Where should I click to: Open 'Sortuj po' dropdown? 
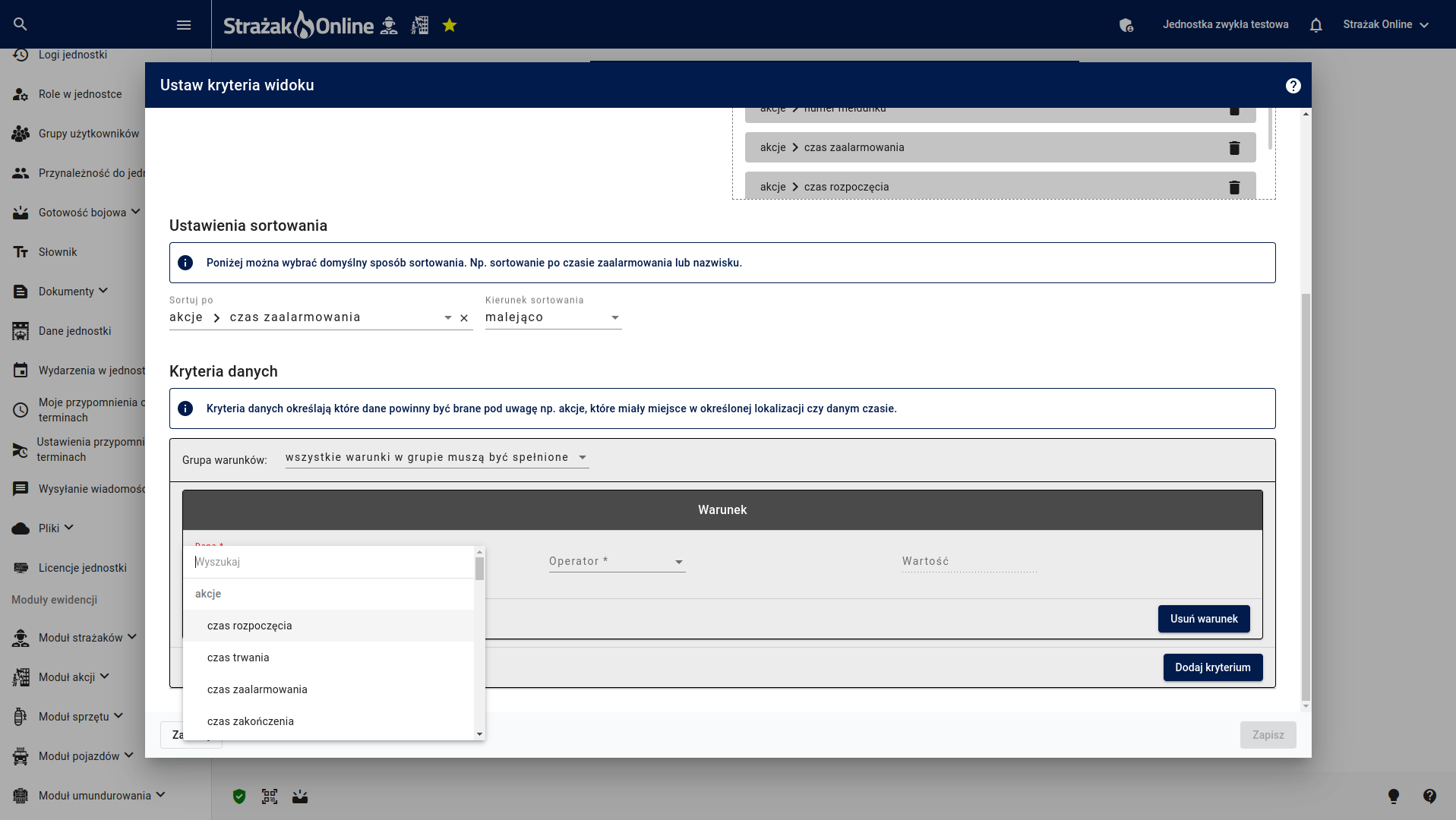click(x=311, y=317)
